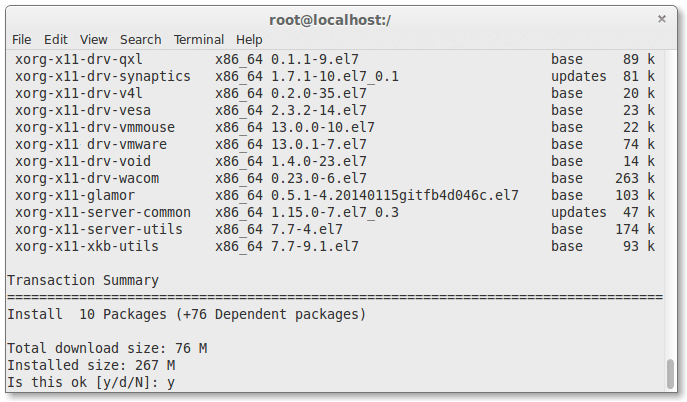
Task: Open the File menu
Action: 22,40
